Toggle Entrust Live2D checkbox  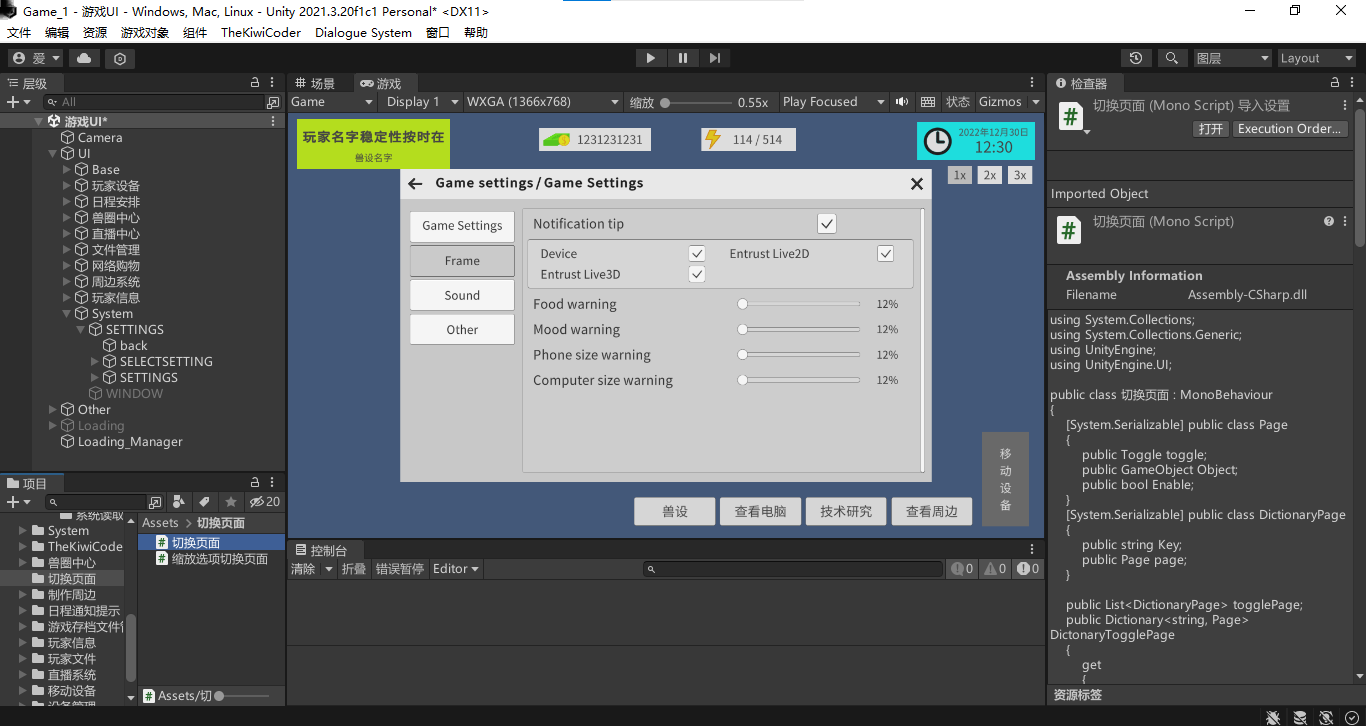click(885, 253)
